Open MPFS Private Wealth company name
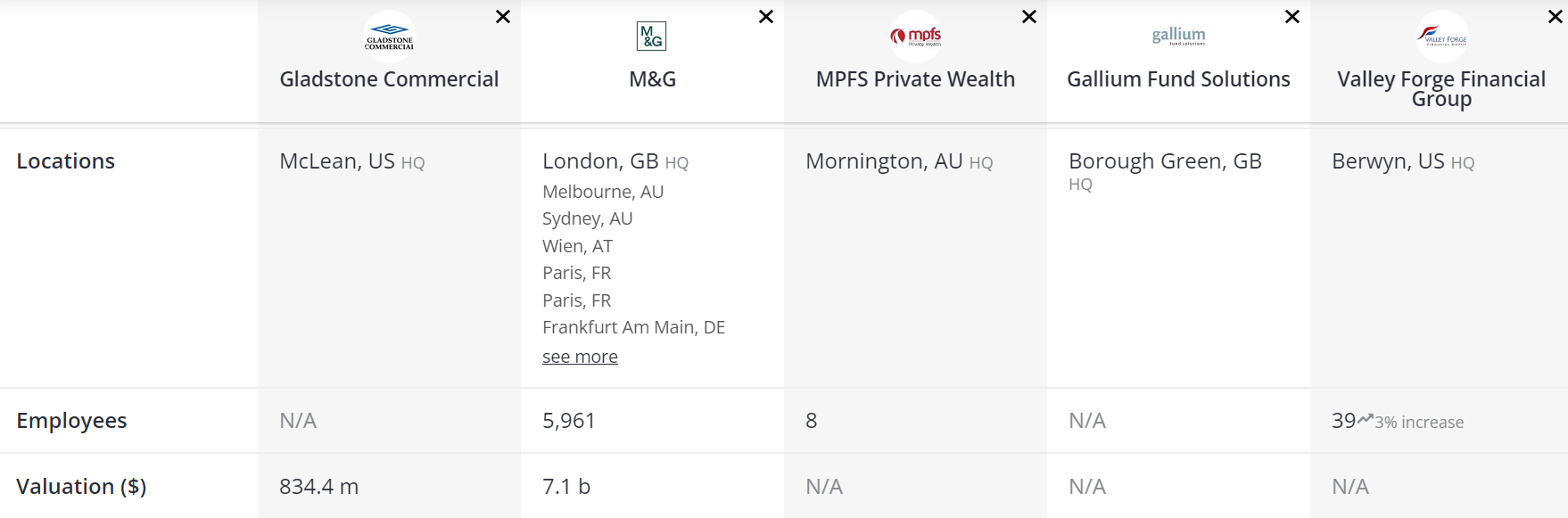 [x=915, y=79]
